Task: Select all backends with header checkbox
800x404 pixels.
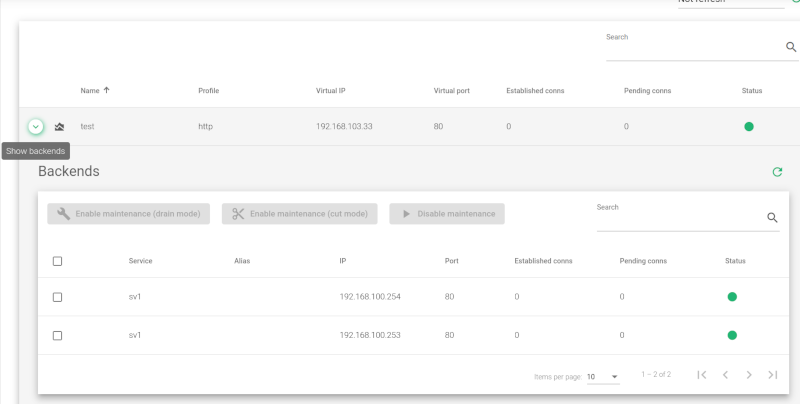Action: click(58, 261)
